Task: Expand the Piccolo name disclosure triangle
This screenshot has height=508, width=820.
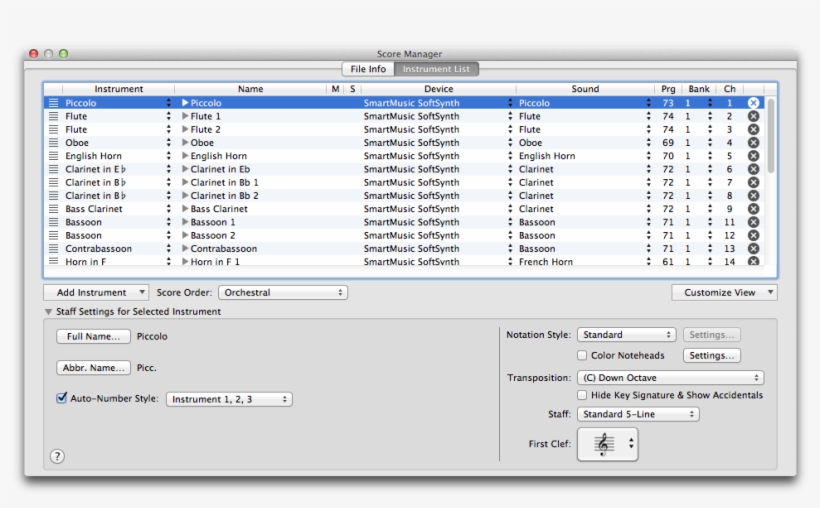Action: (185, 103)
